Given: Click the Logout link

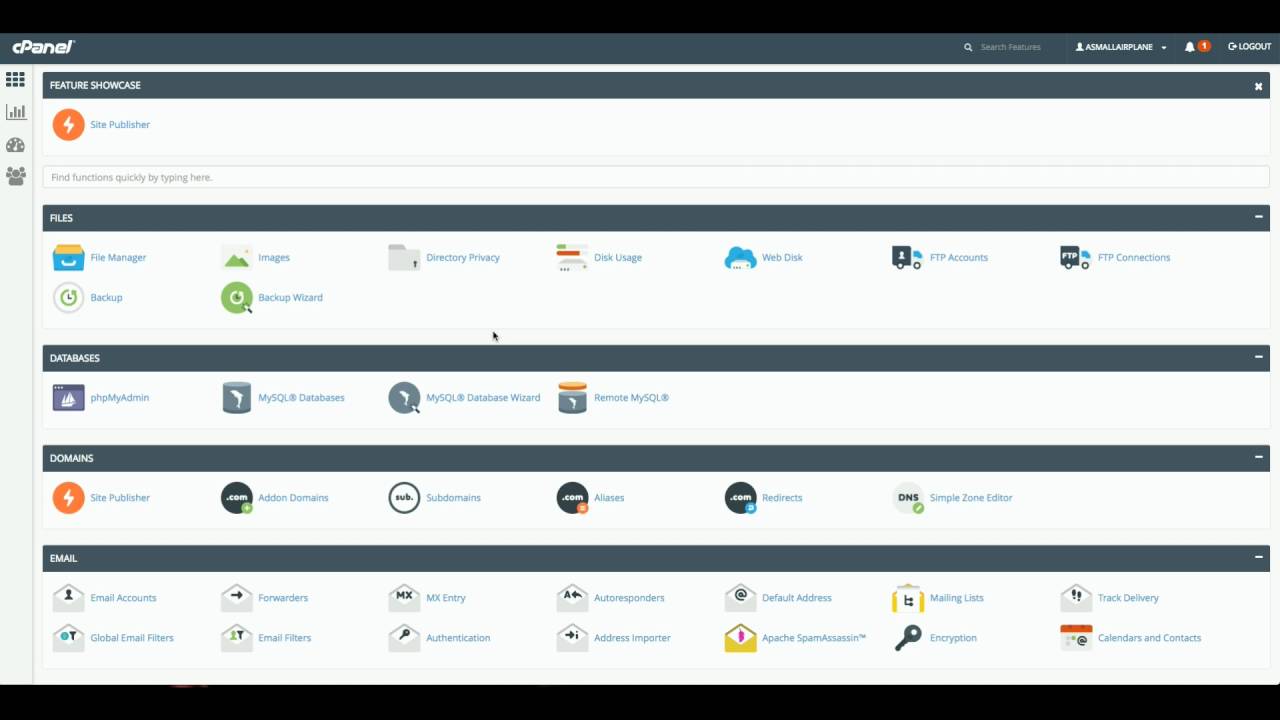Looking at the screenshot, I should pos(1250,47).
